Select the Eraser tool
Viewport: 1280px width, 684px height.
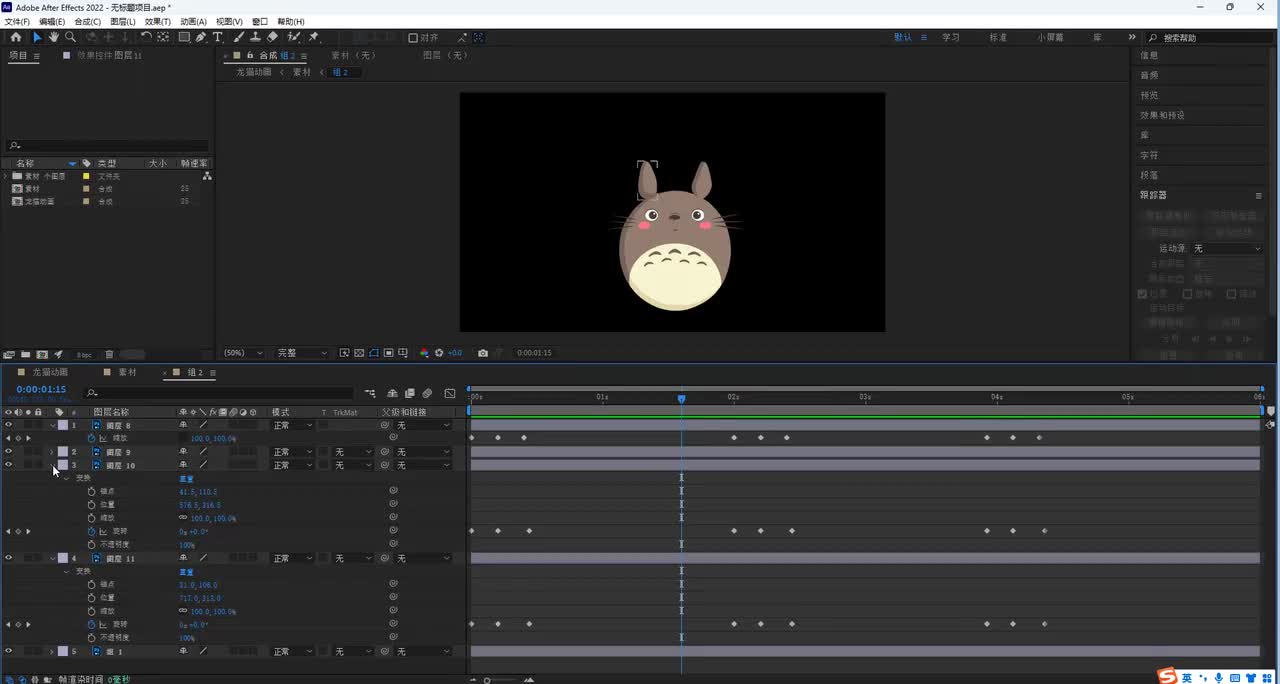click(272, 37)
